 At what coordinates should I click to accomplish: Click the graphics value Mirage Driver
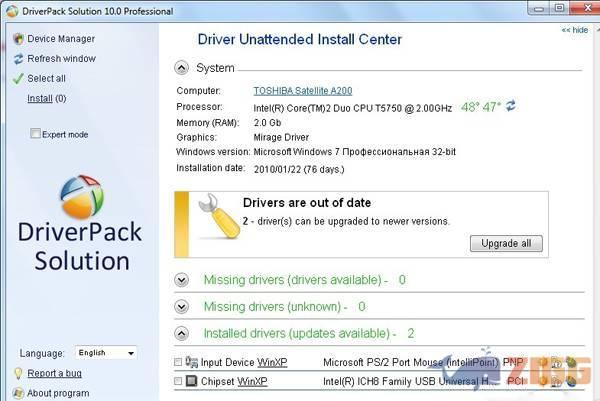[281, 137]
